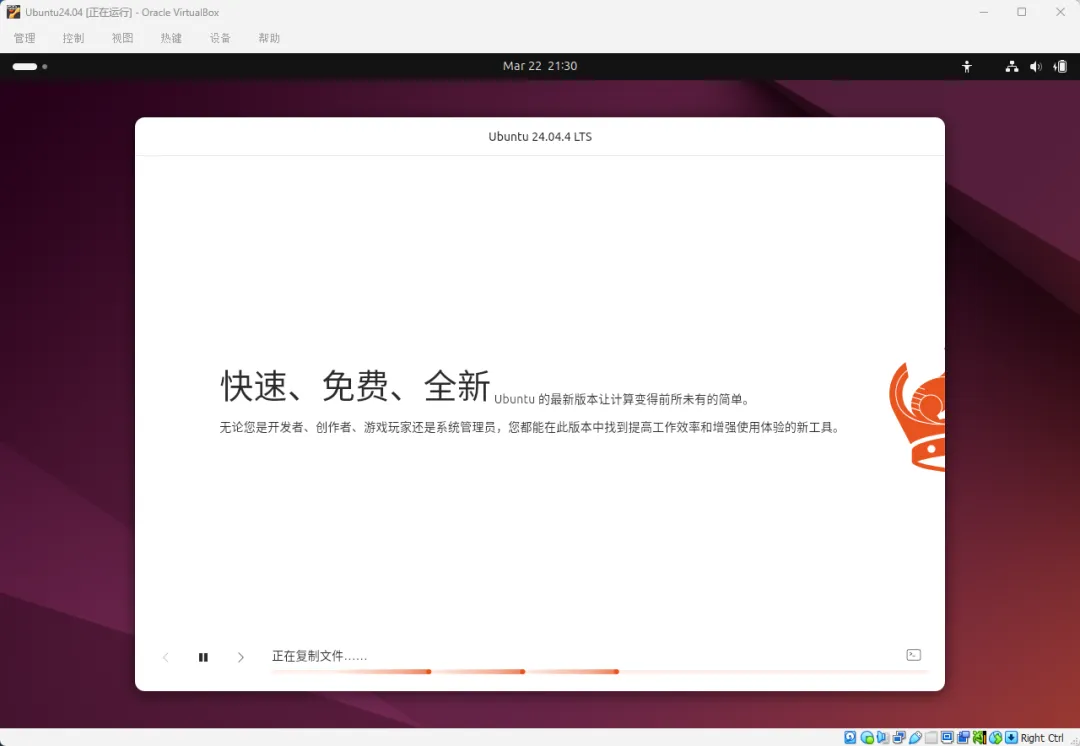Image resolution: width=1080 pixels, height=746 pixels.
Task: Click the VirtualBox recording status icon
Action: 964,738
